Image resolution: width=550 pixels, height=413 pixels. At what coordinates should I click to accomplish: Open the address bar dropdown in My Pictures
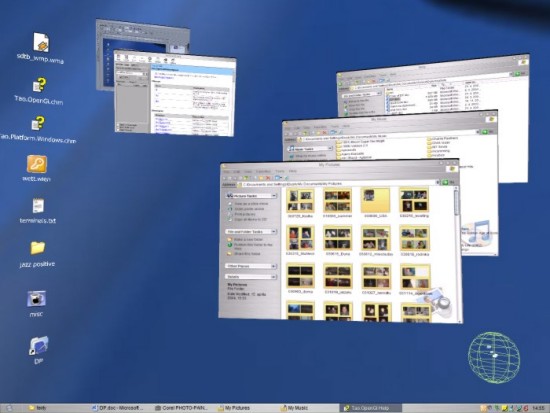[437, 182]
